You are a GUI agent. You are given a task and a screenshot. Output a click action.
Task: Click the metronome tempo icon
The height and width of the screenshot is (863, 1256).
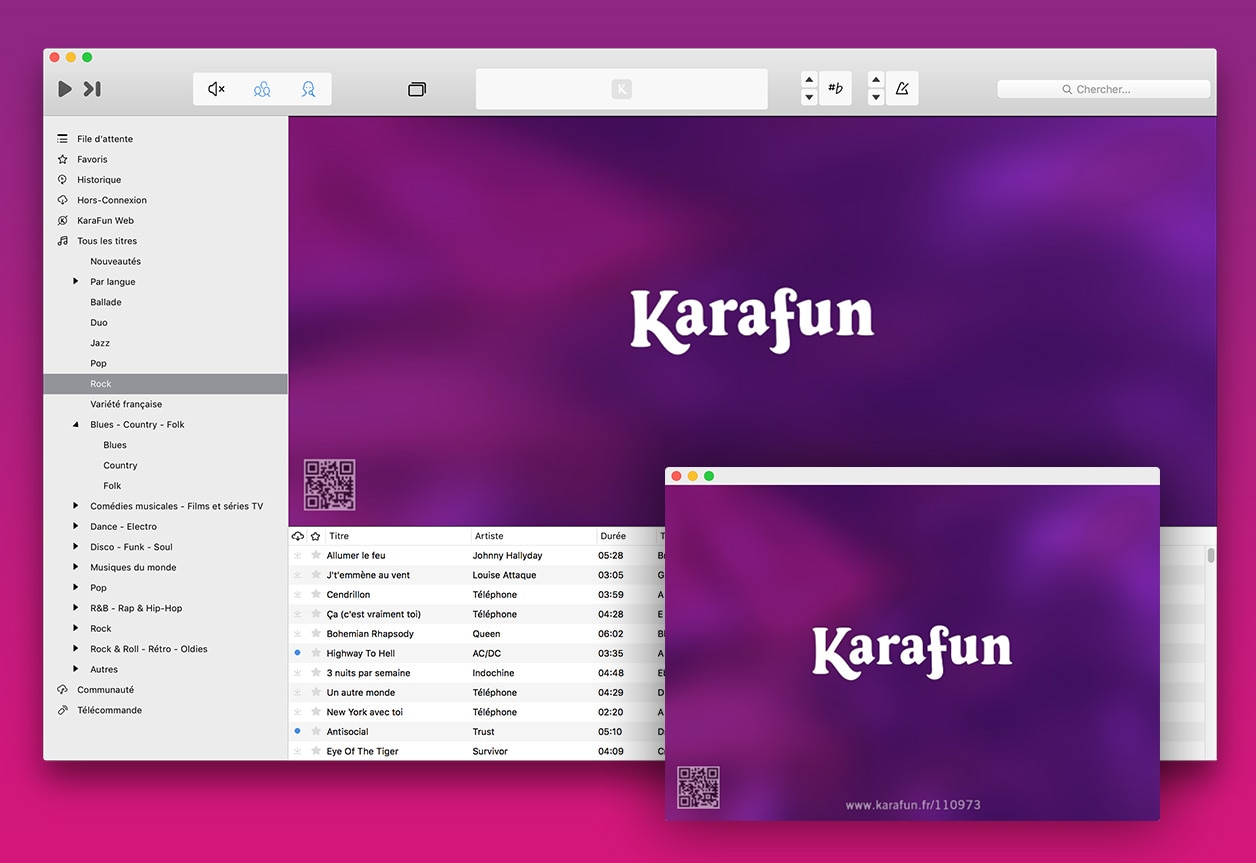coord(902,89)
